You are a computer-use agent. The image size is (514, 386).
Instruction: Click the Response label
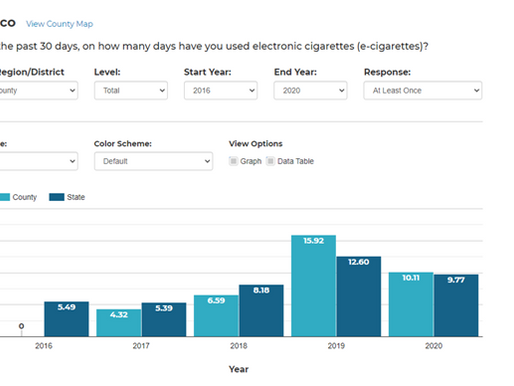point(387,72)
